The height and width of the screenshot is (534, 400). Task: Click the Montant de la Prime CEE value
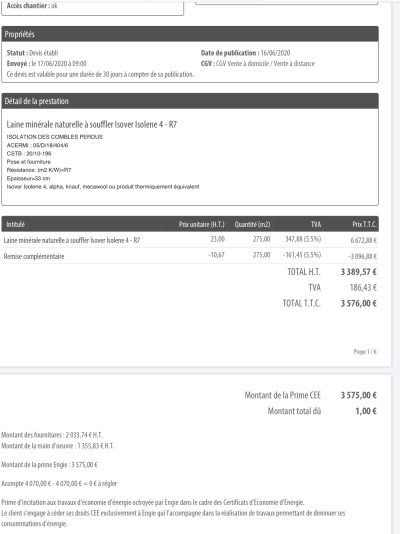[359, 395]
